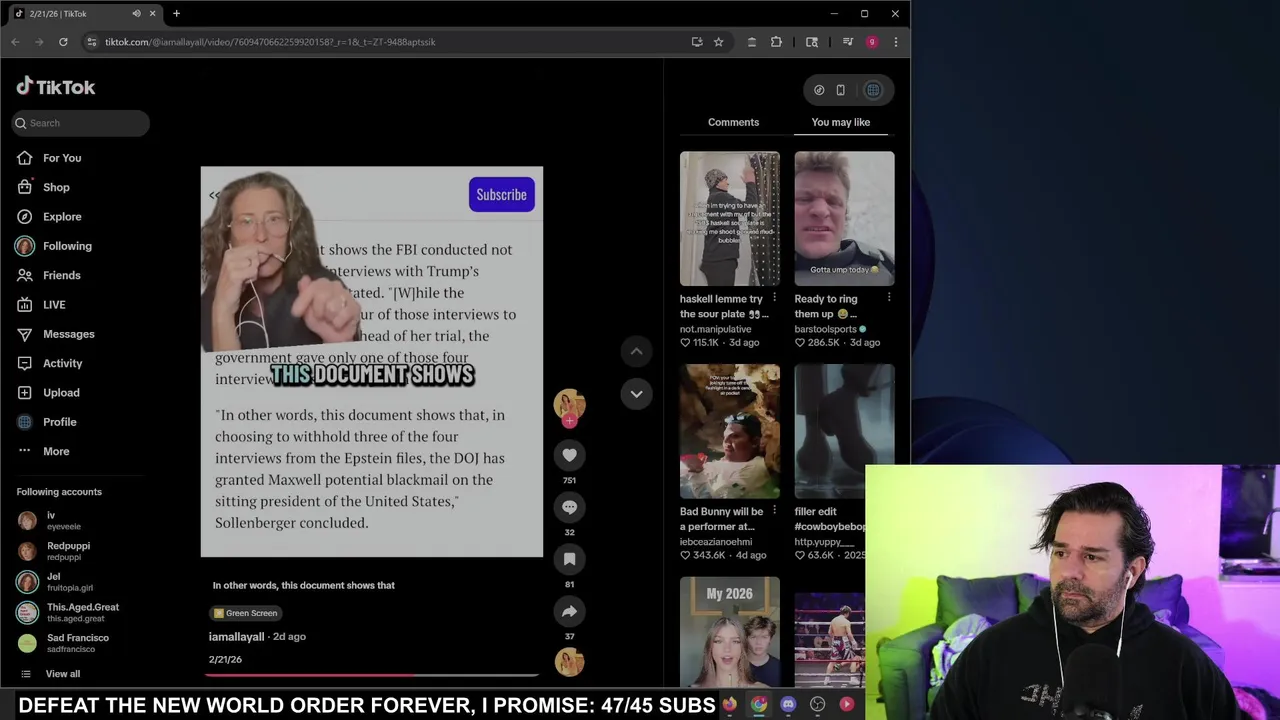The image size is (1280, 720).
Task: Expand the More menu in sidebar
Action: click(56, 451)
